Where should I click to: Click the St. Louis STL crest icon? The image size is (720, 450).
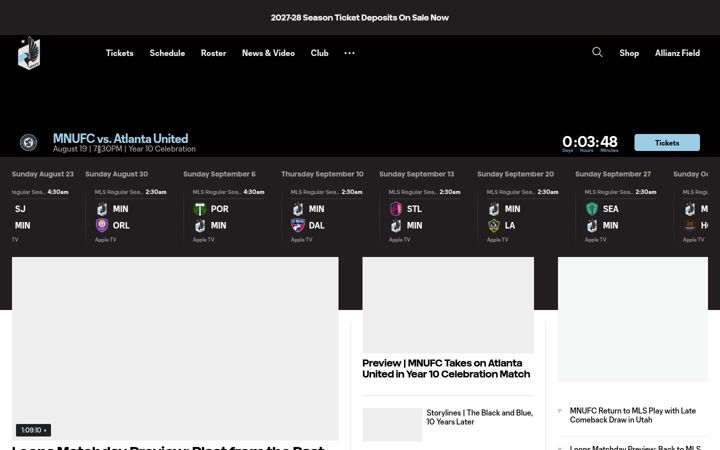pyautogui.click(x=396, y=209)
